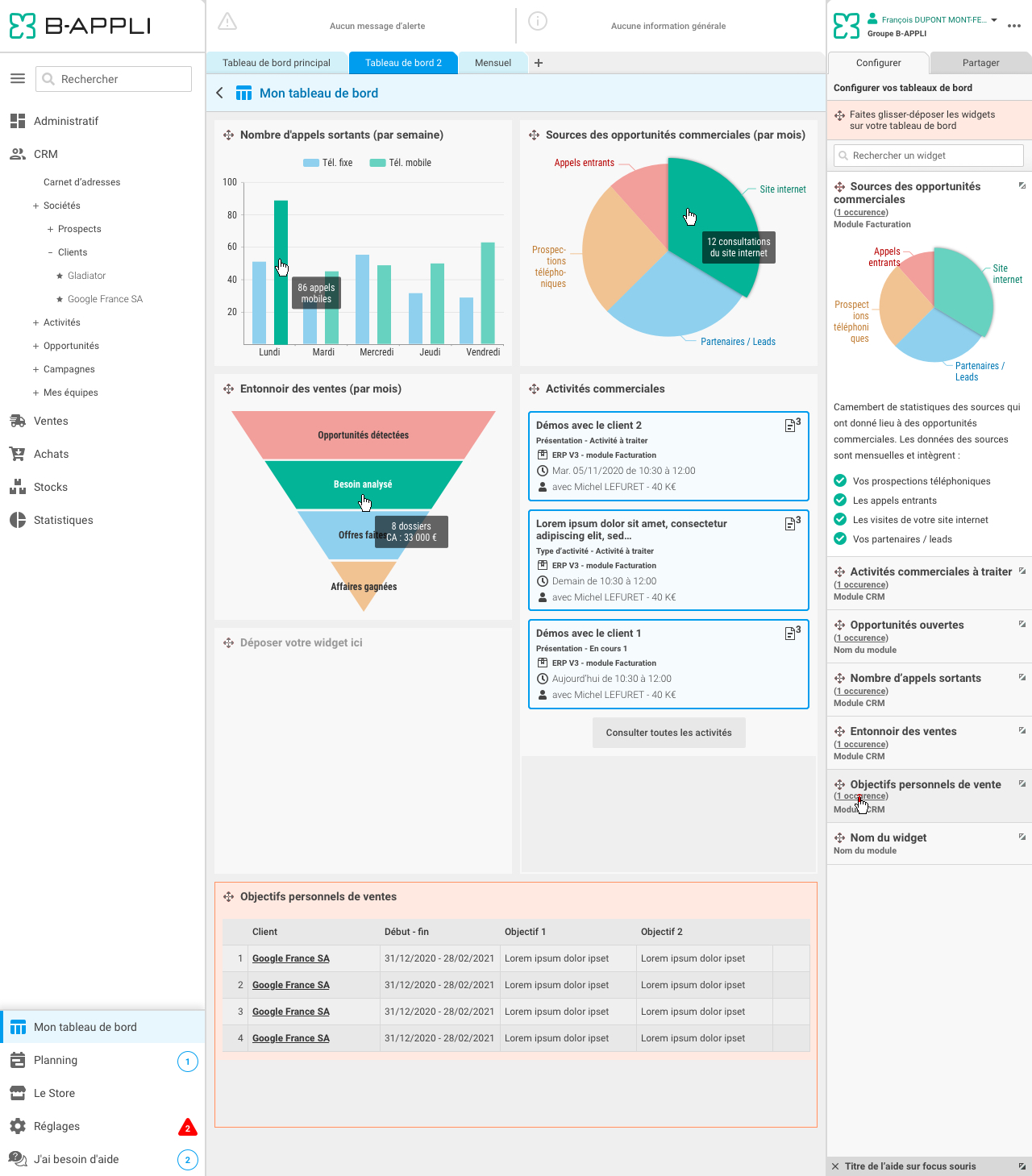Open the Statistiques pie chart icon

pos(17,520)
